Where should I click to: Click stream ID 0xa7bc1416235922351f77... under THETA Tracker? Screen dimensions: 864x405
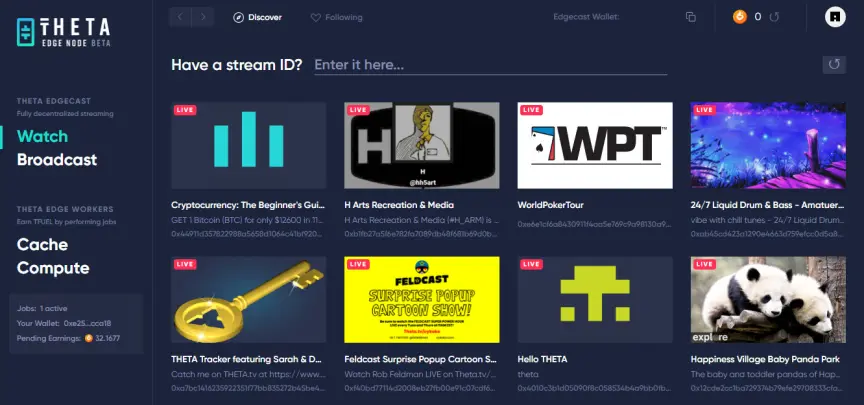pos(248,388)
